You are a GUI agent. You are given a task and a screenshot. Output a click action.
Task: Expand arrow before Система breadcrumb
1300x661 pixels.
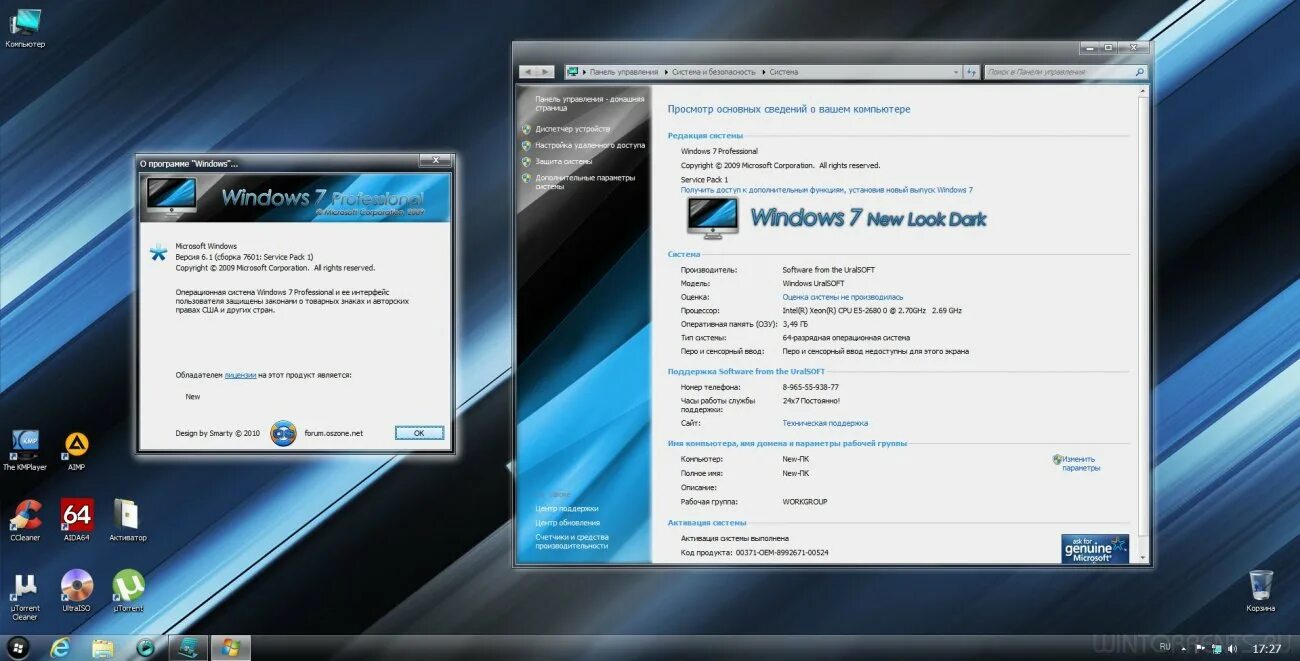[x=764, y=72]
